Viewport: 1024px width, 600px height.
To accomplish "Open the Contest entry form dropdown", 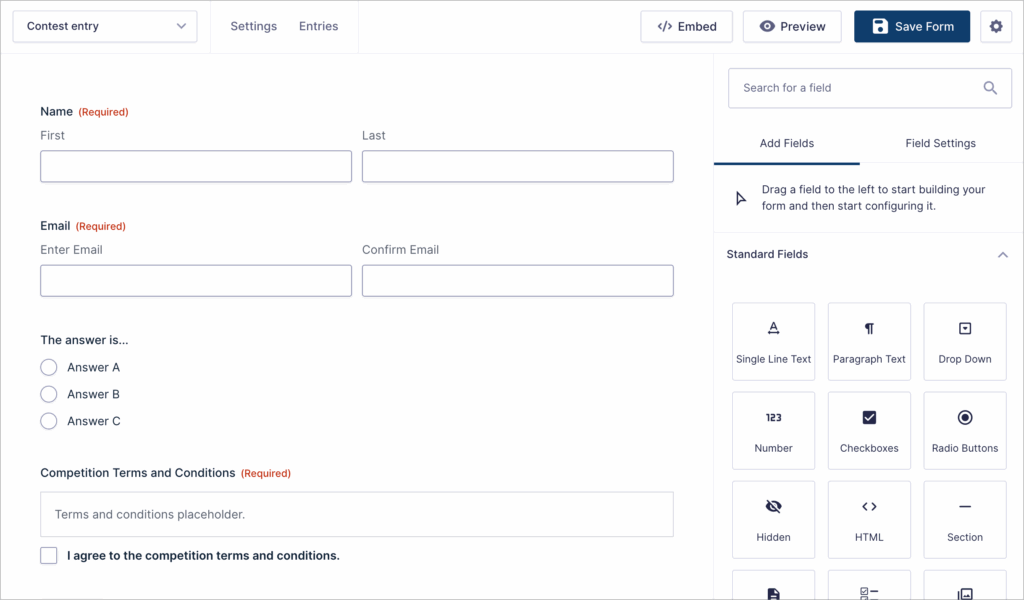I will click(x=104, y=27).
